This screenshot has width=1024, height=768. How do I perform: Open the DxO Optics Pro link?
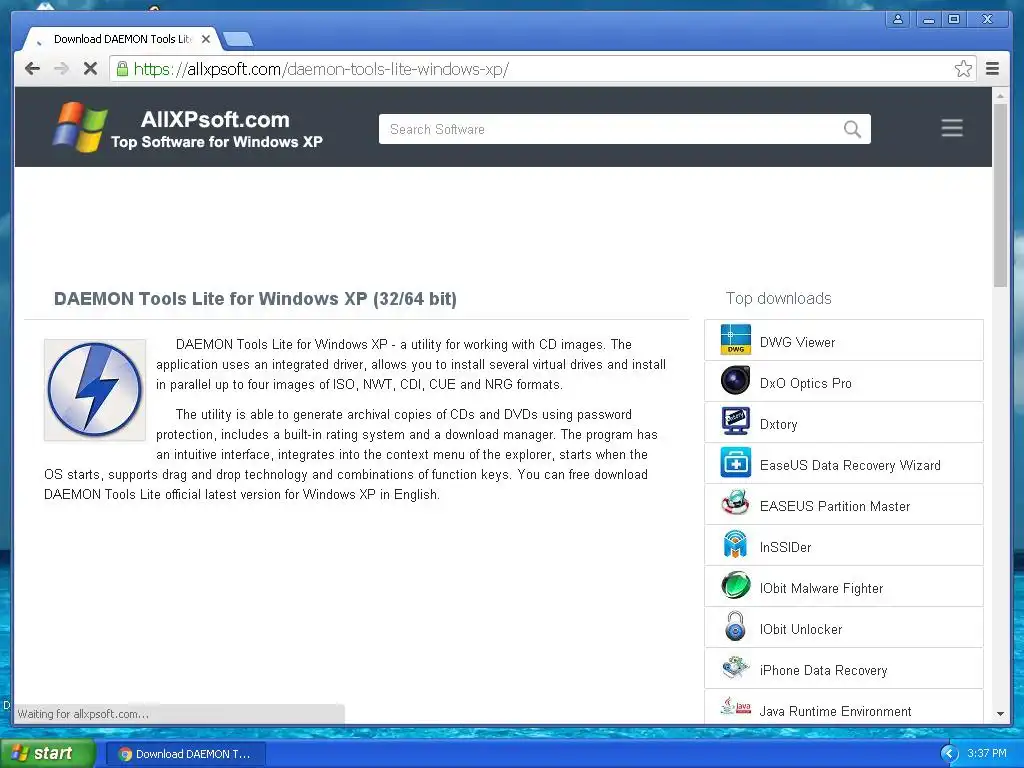[x=805, y=383]
